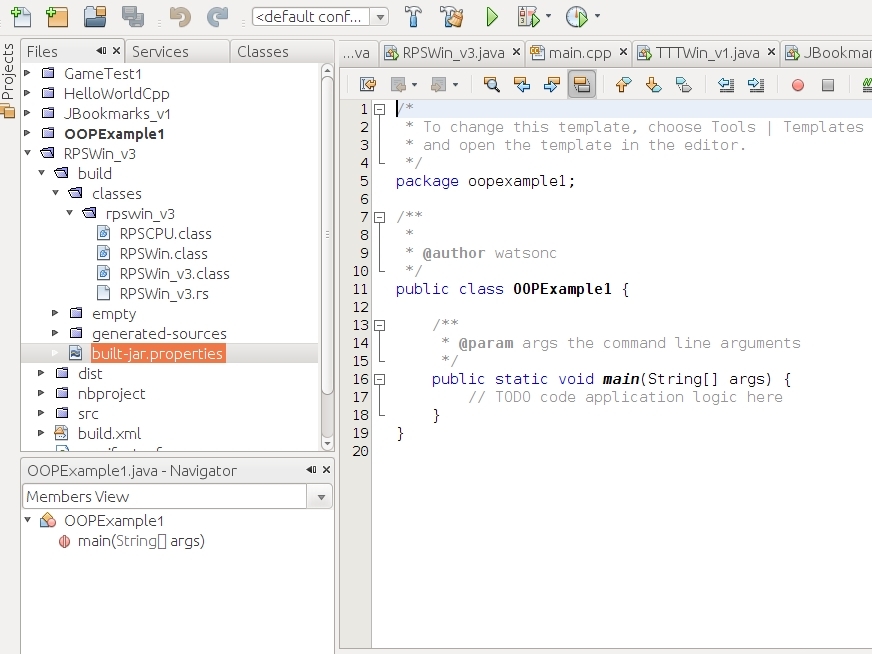Collapse the build folder node
Viewport: 872px width, 654px height.
pos(41,172)
